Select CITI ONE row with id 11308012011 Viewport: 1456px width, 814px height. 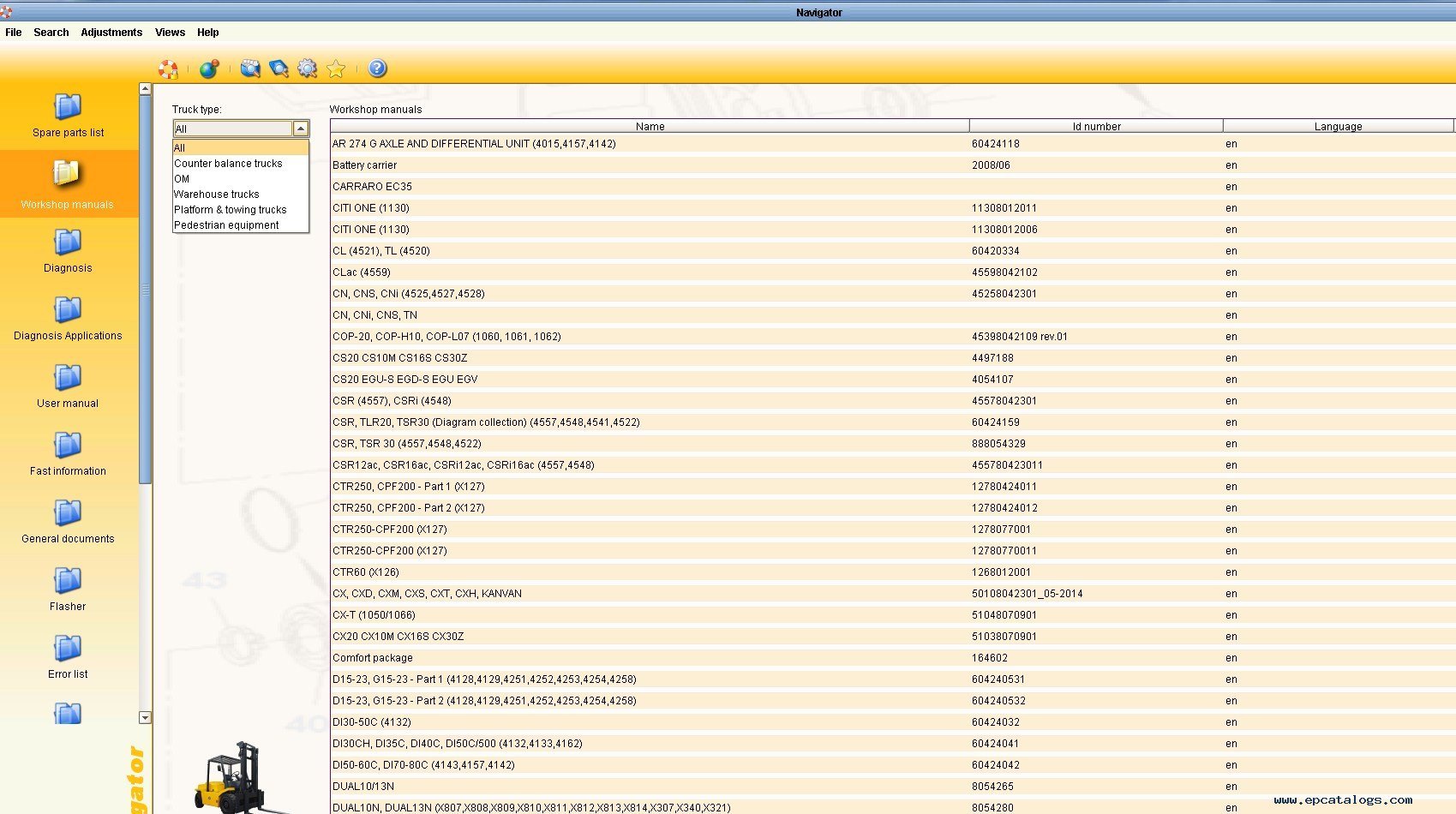(x=892, y=208)
